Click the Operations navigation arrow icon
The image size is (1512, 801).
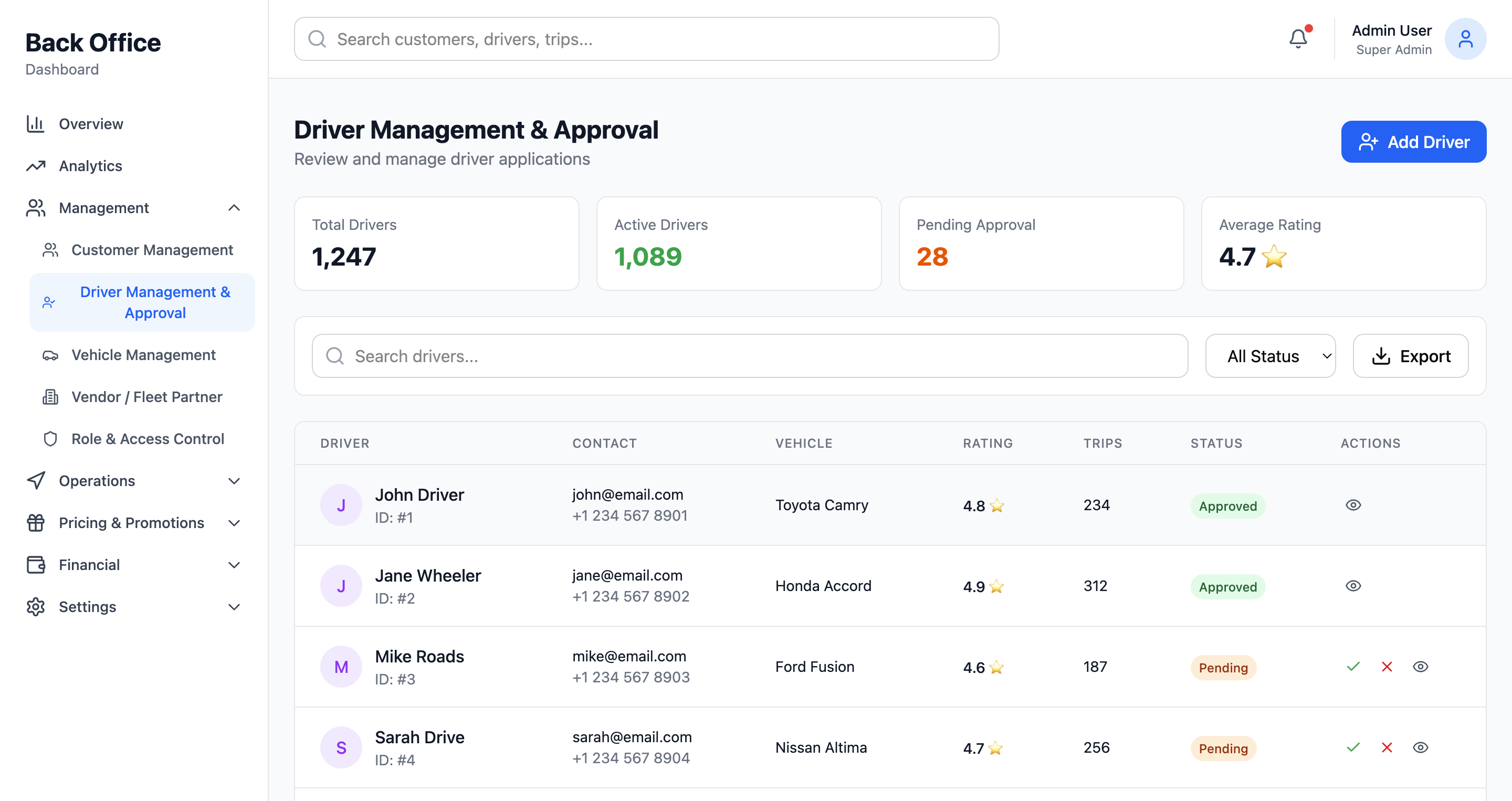point(35,481)
